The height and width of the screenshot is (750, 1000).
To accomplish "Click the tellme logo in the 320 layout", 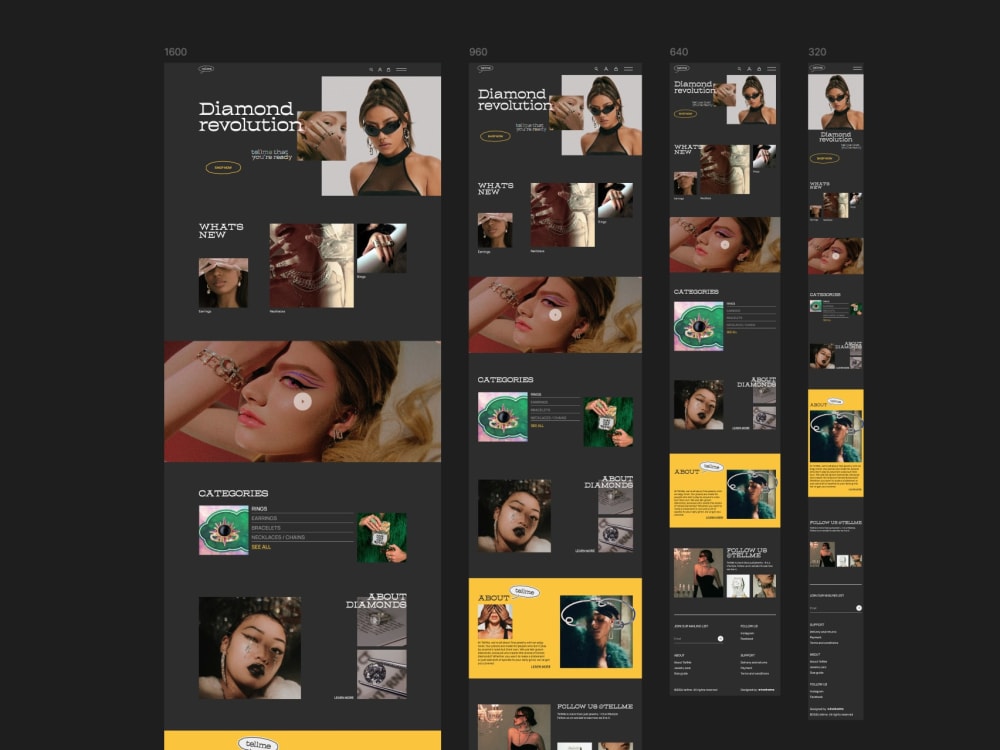I will (817, 68).
